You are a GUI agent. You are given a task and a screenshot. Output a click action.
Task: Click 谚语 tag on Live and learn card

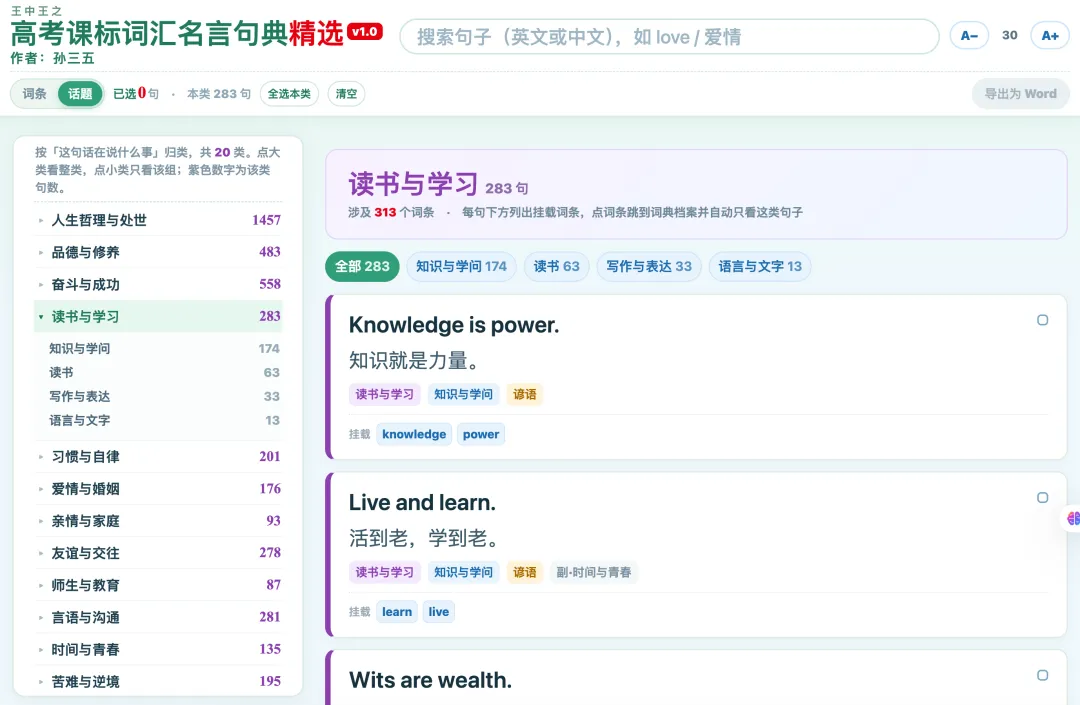pyautogui.click(x=525, y=572)
